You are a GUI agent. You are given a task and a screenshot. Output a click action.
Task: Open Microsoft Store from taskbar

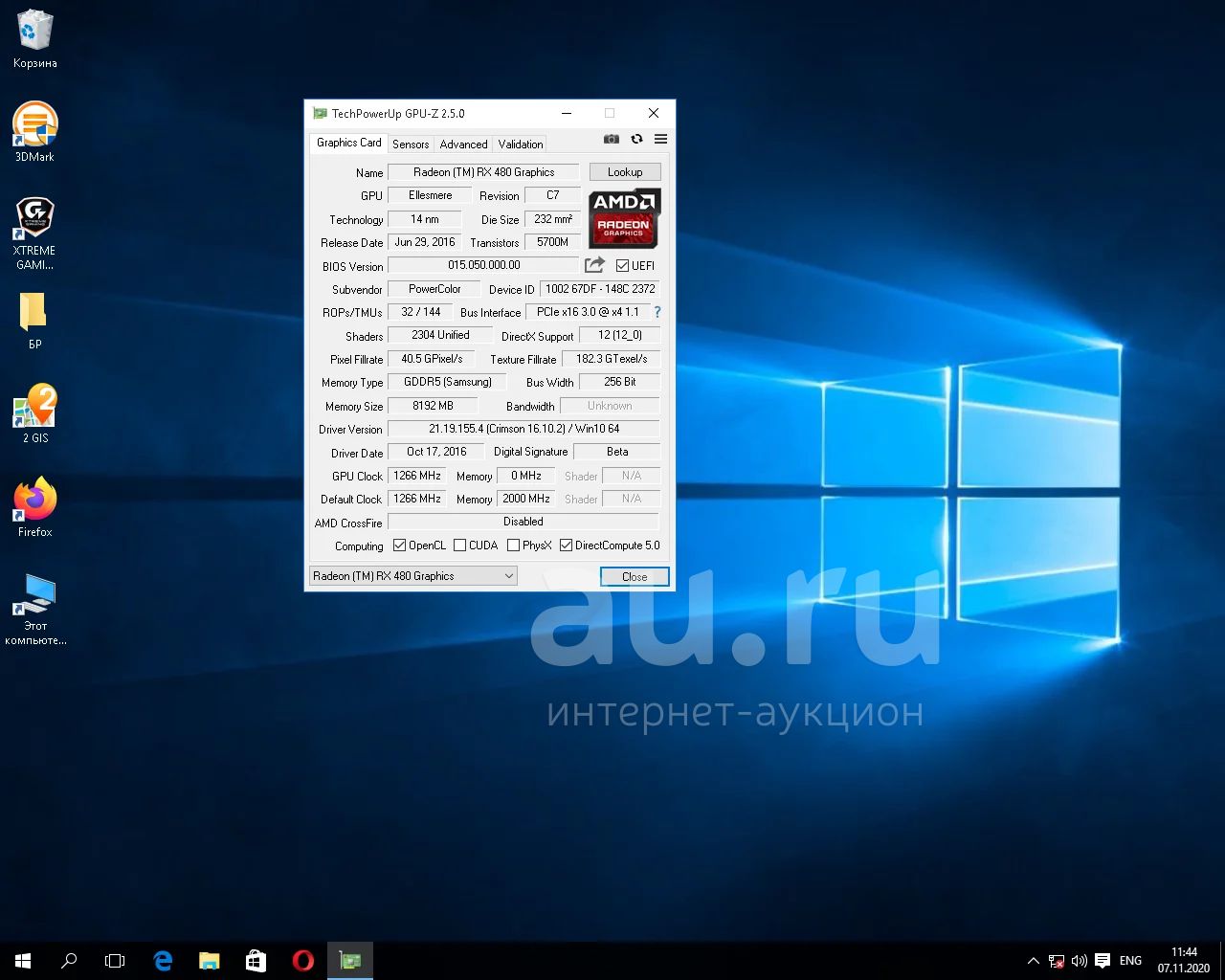[x=256, y=960]
